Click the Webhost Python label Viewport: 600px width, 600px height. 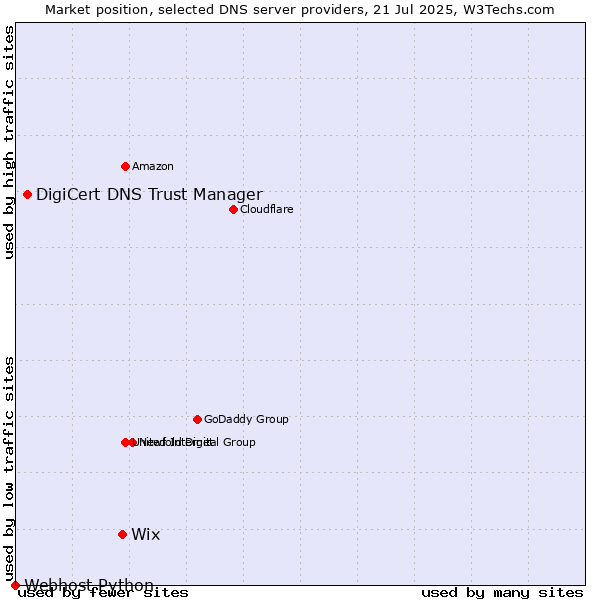coord(89,585)
